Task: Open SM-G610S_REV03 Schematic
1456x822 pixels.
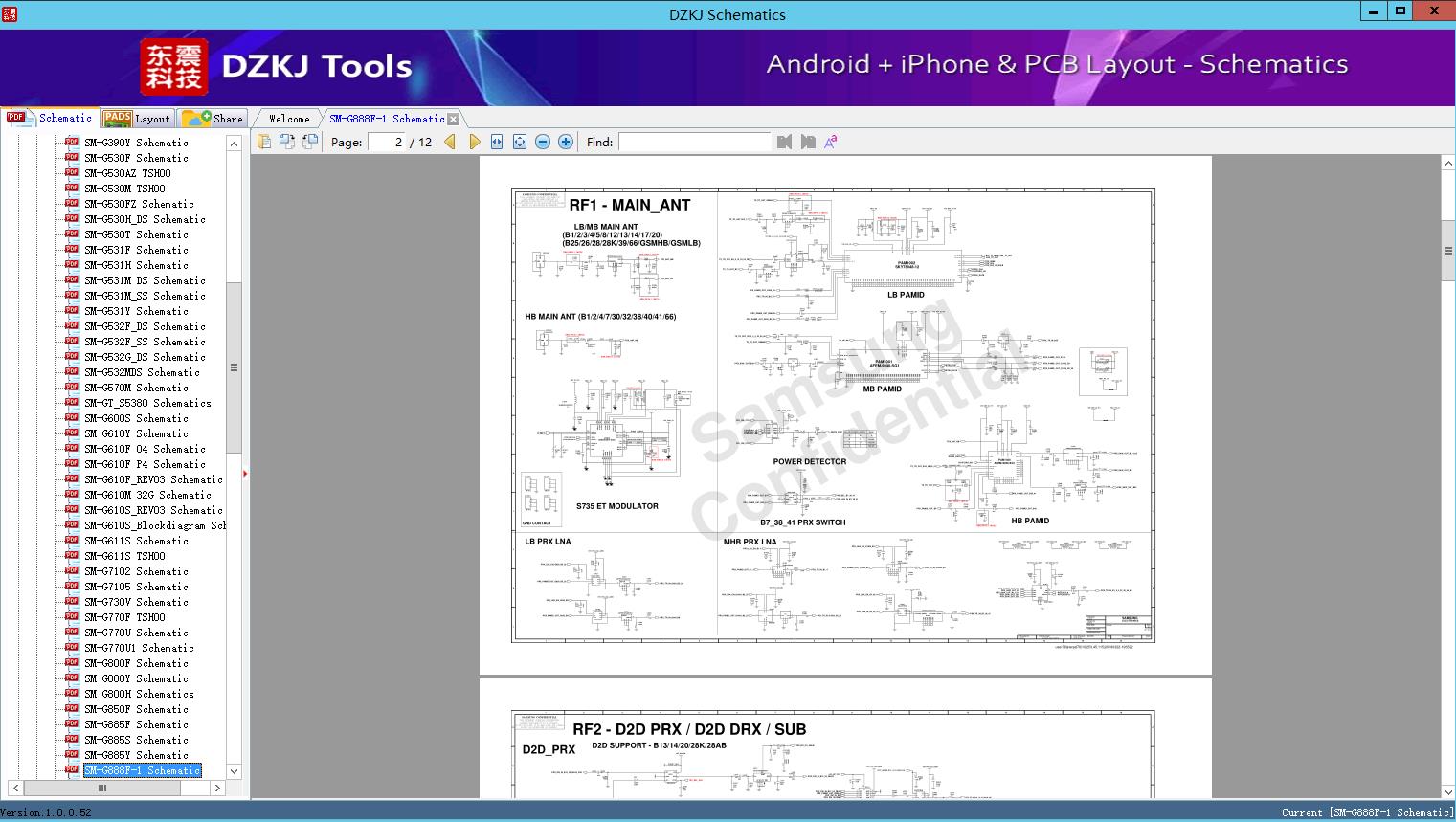Action: click(x=153, y=510)
